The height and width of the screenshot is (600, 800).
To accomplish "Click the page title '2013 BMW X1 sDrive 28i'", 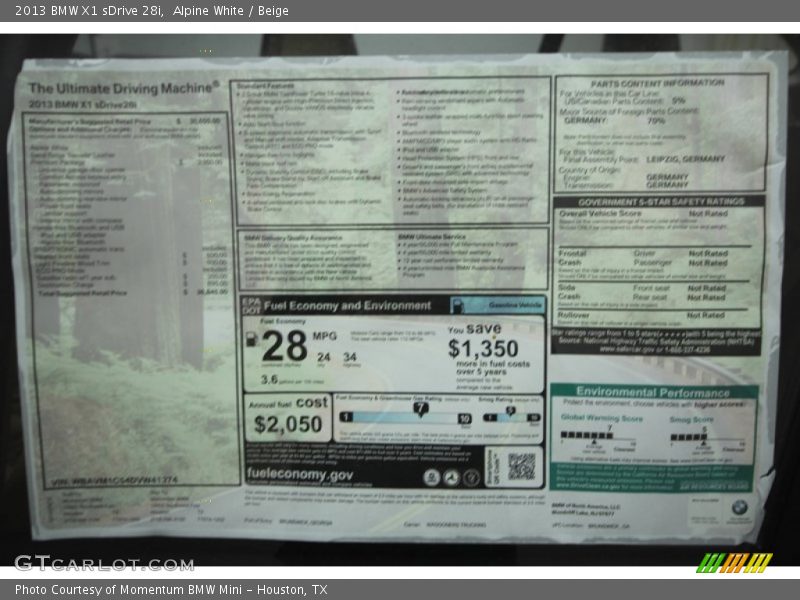I will [89, 11].
